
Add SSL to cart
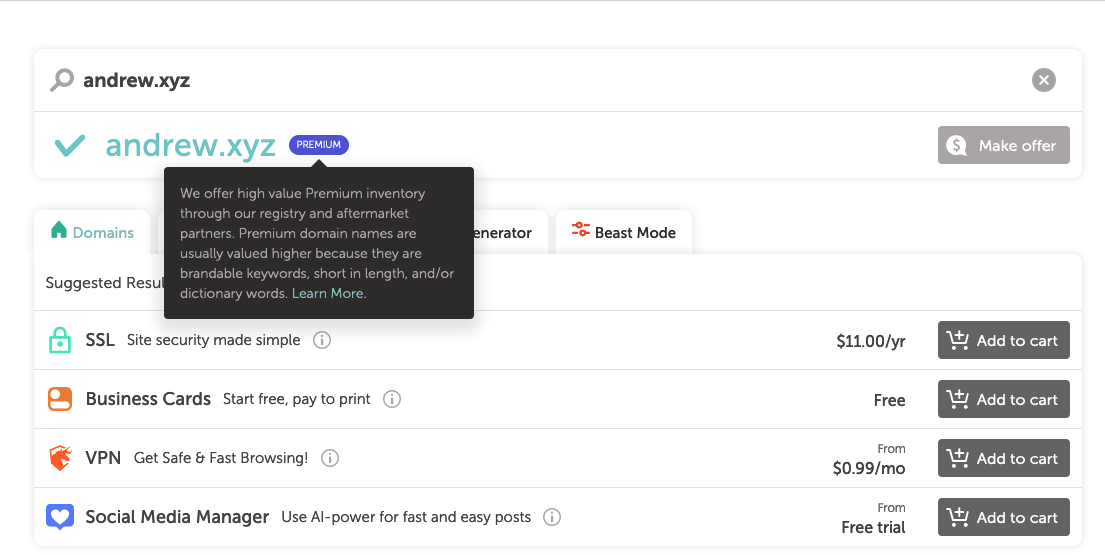pyautogui.click(x=1004, y=340)
